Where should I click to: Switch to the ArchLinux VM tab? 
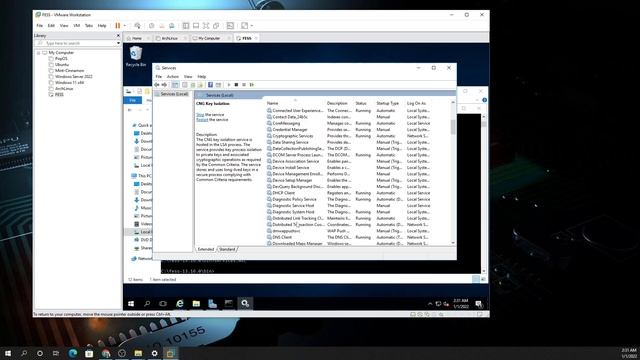coord(169,38)
